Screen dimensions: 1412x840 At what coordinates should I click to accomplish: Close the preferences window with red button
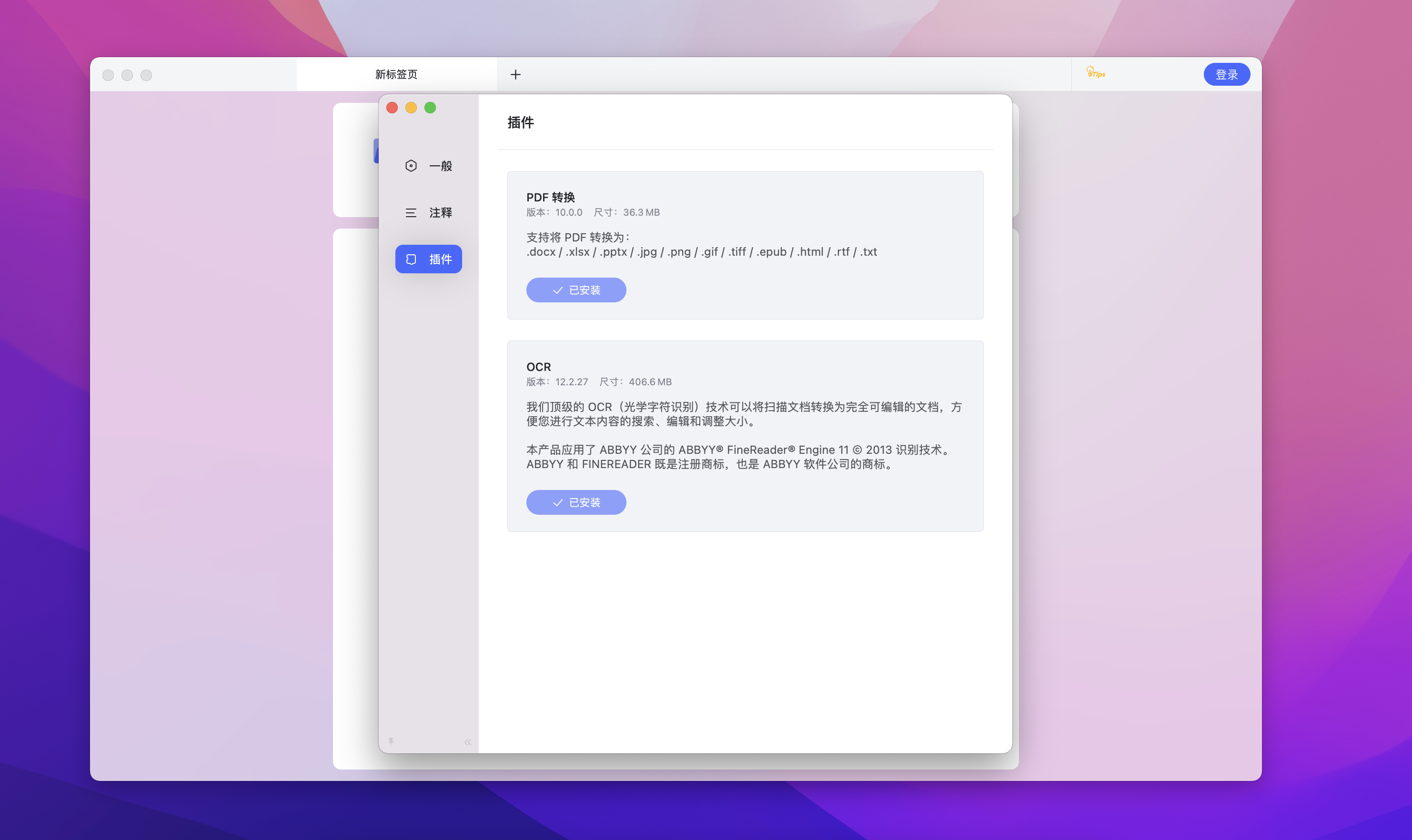[x=392, y=108]
